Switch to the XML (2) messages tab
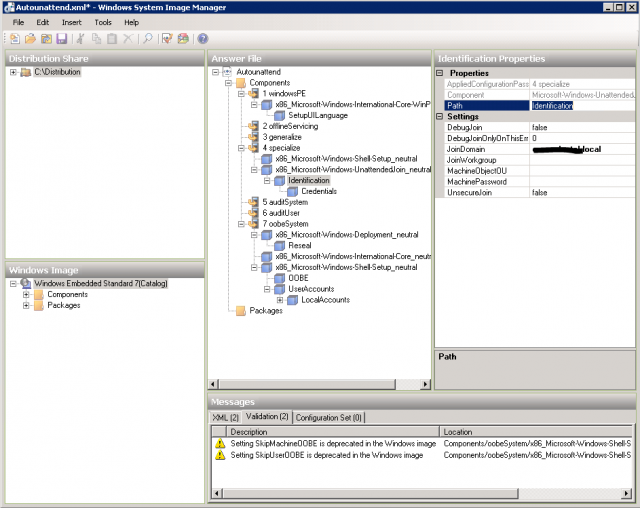640x508 pixels. tap(225, 417)
